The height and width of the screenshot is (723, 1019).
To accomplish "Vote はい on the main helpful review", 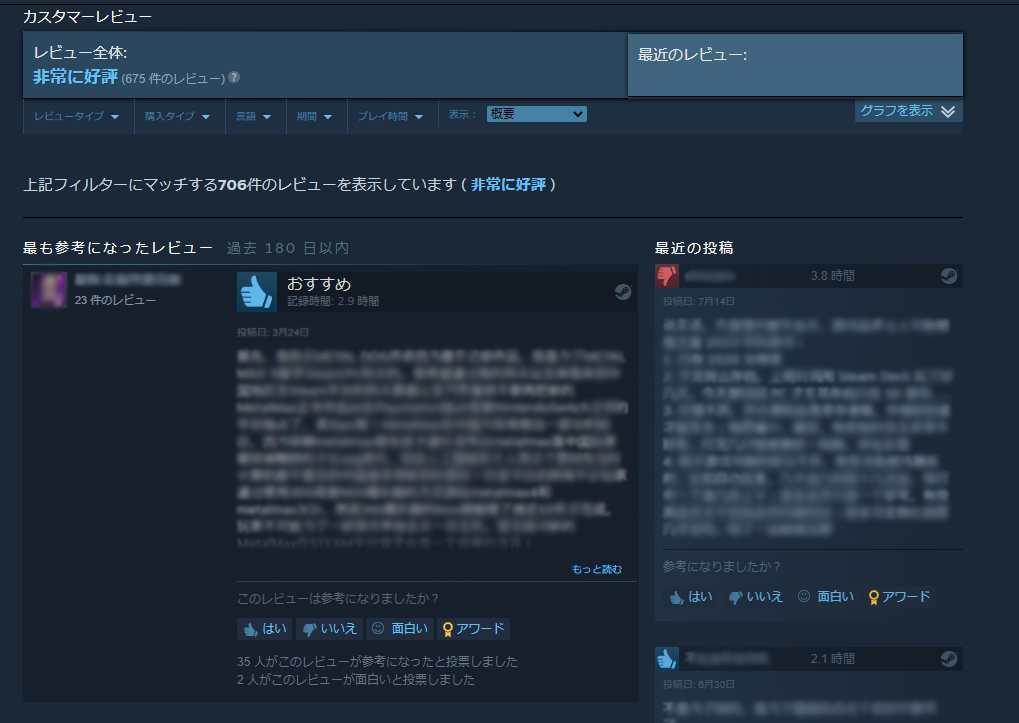I will click(265, 629).
